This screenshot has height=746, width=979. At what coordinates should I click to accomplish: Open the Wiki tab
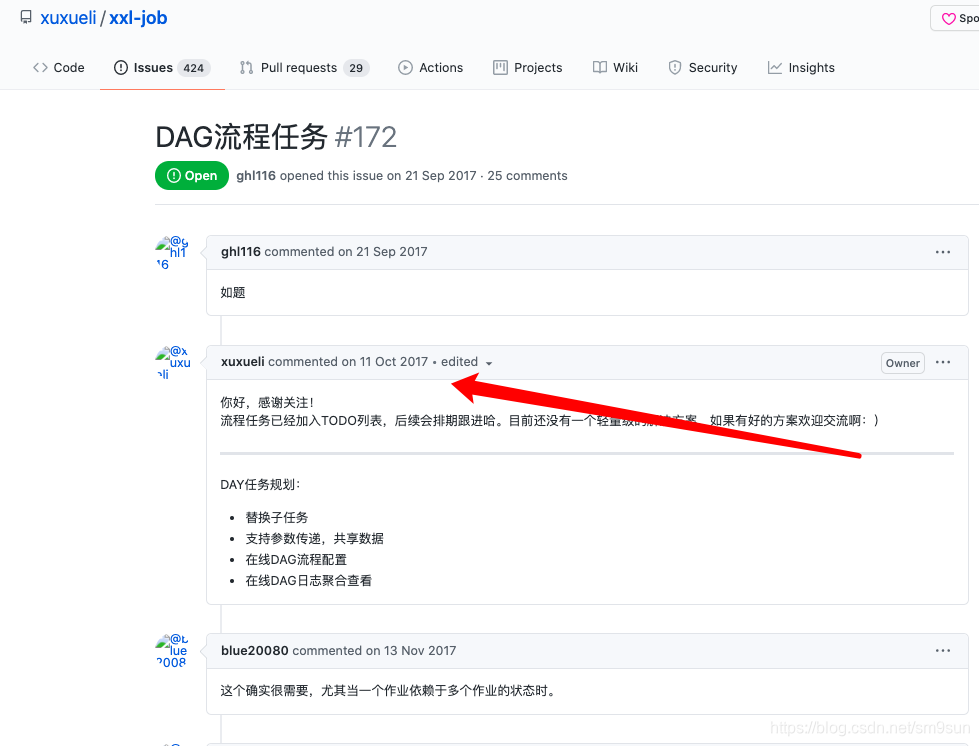[x=615, y=67]
